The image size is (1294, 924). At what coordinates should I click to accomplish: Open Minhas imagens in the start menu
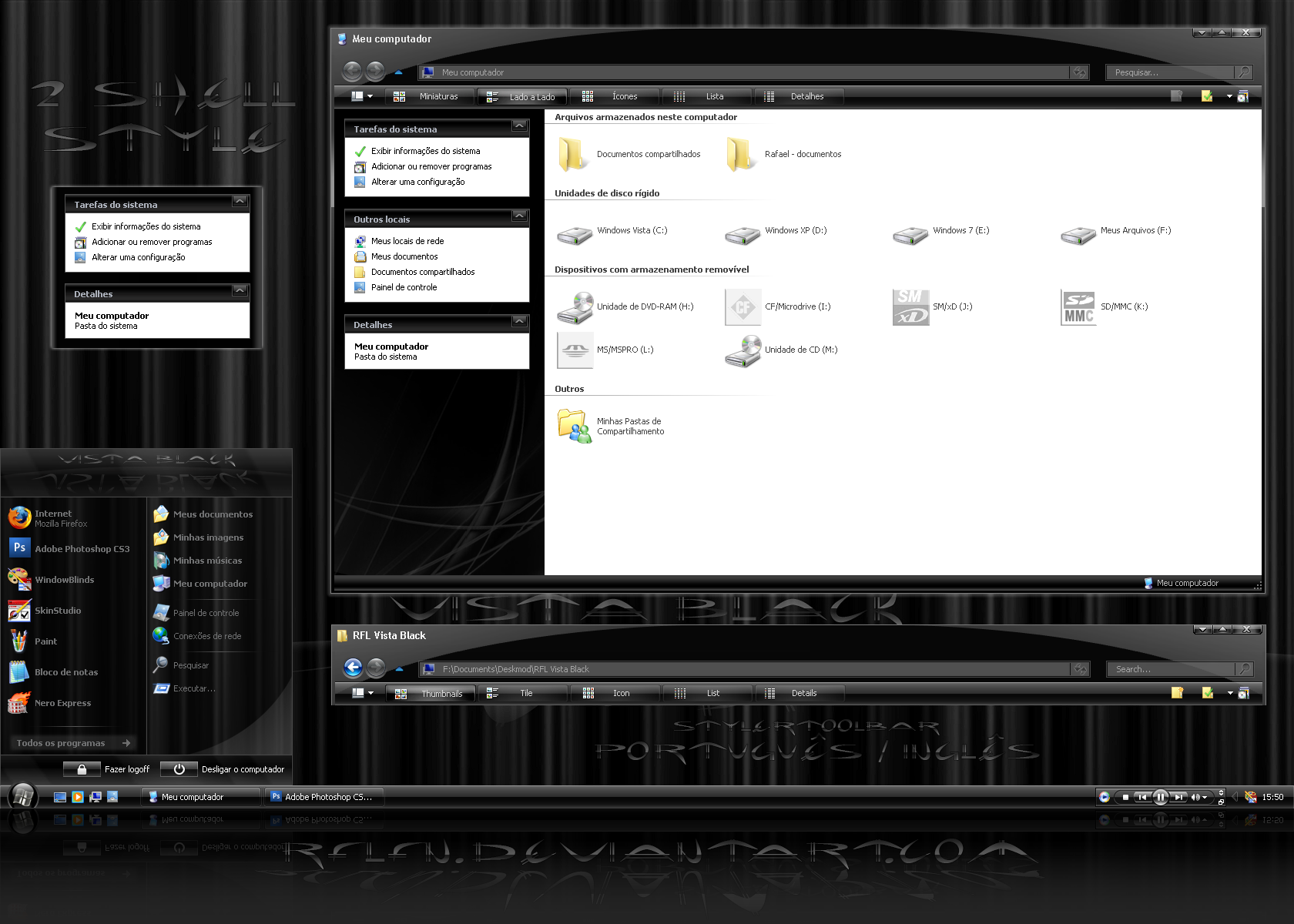pos(198,537)
